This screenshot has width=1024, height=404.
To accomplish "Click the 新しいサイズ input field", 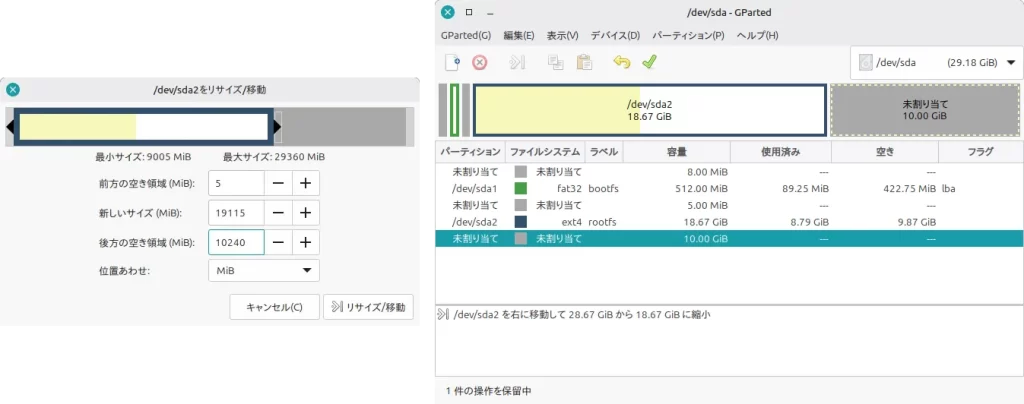I will (236, 212).
